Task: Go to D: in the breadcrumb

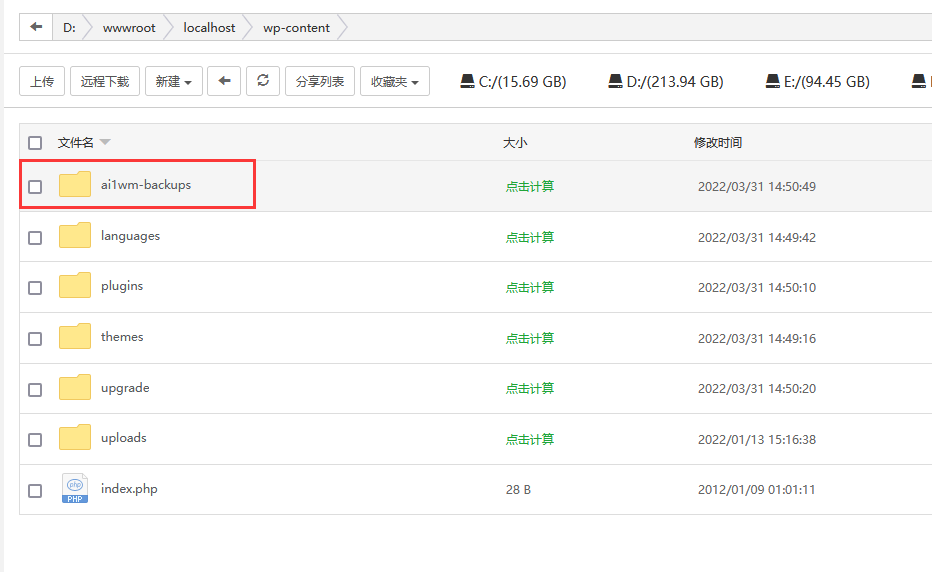Action: click(x=70, y=27)
